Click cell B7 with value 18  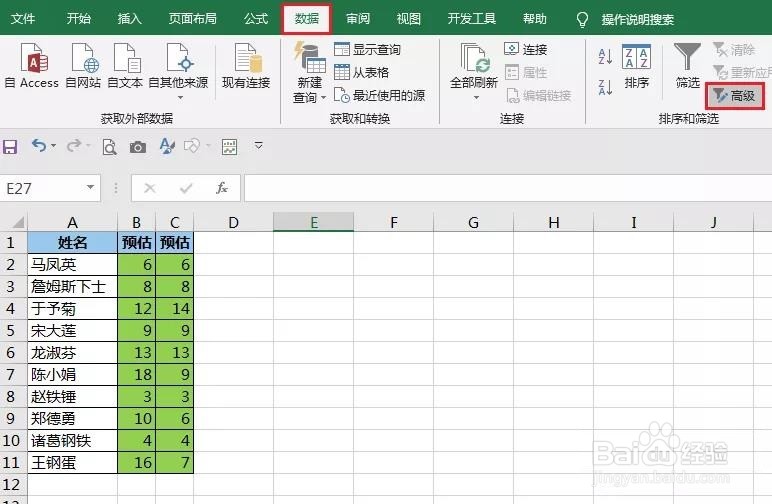click(x=136, y=375)
